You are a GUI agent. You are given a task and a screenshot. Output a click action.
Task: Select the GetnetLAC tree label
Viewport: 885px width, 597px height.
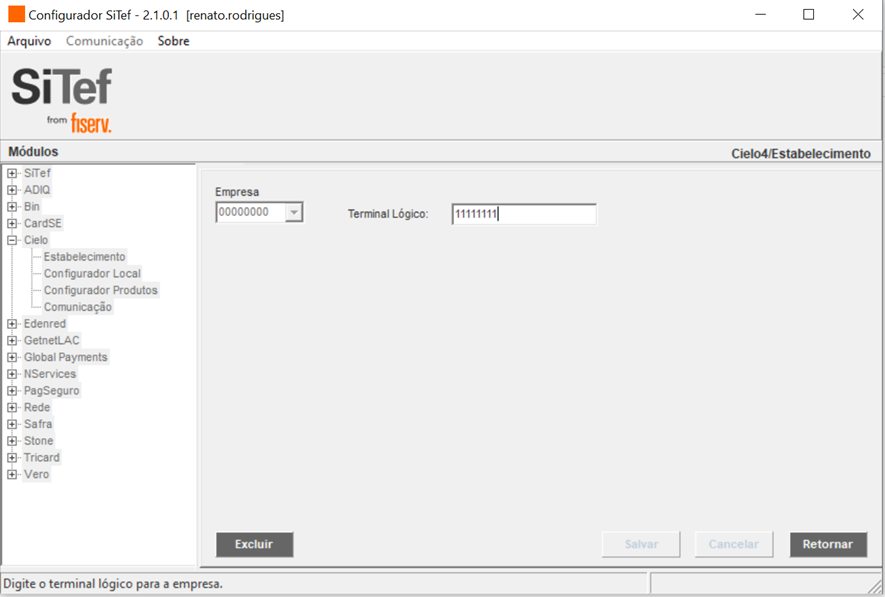click(x=51, y=341)
